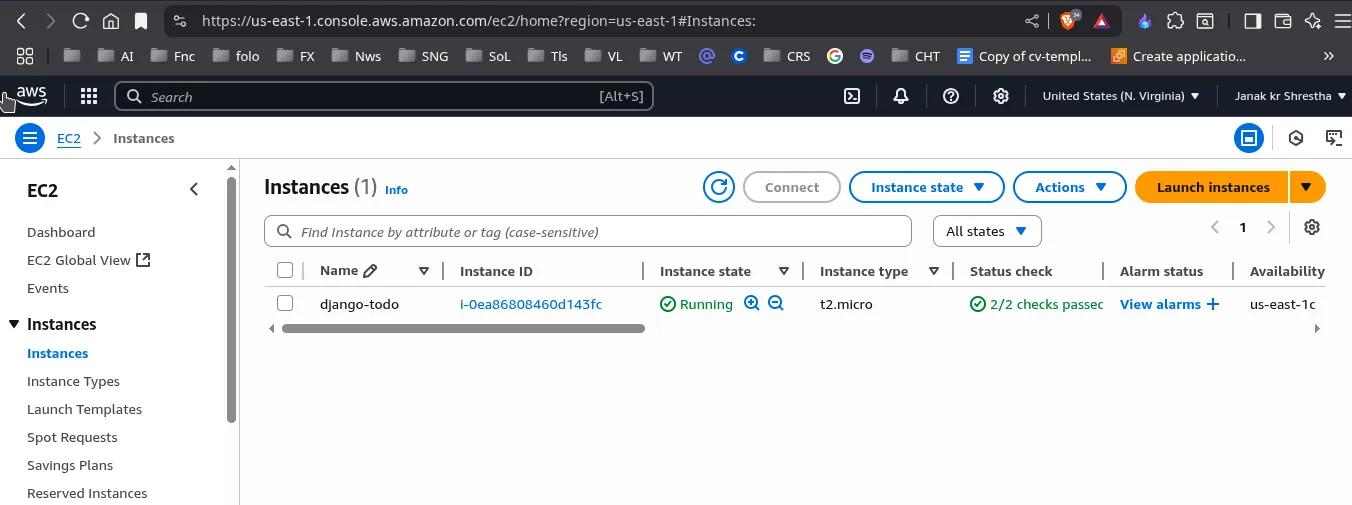Open instance ID i-0ea86808460d143fc link
Image resolution: width=1352 pixels, height=505 pixels.
531,304
